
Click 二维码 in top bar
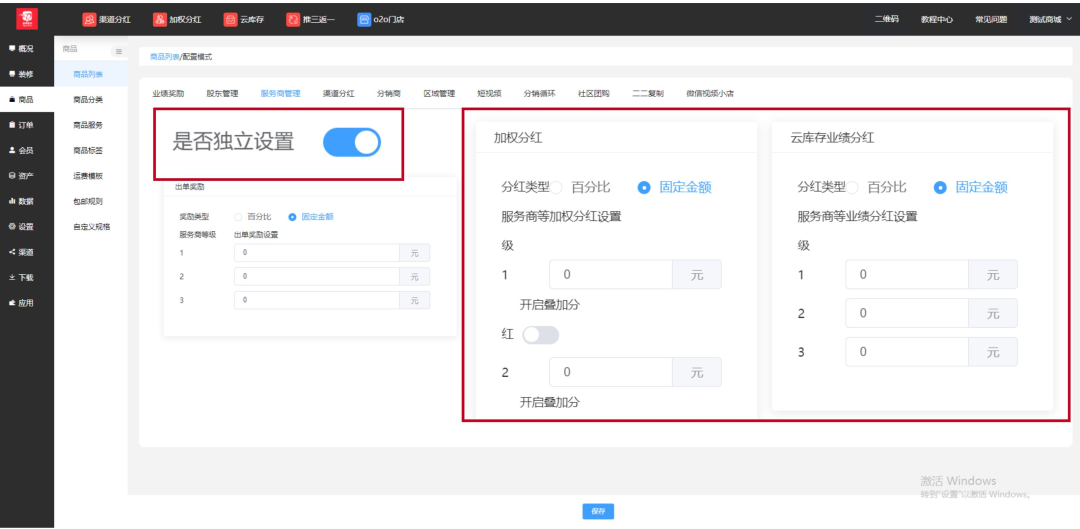[886, 19]
